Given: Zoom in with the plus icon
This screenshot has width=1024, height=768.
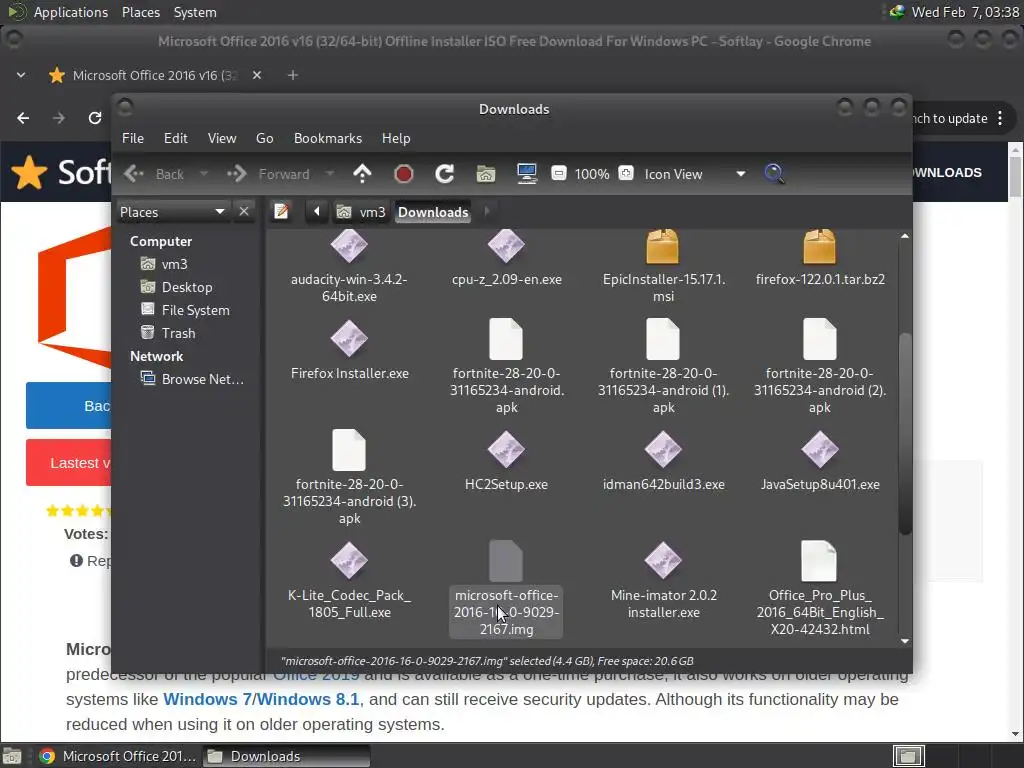Looking at the screenshot, I should [626, 174].
